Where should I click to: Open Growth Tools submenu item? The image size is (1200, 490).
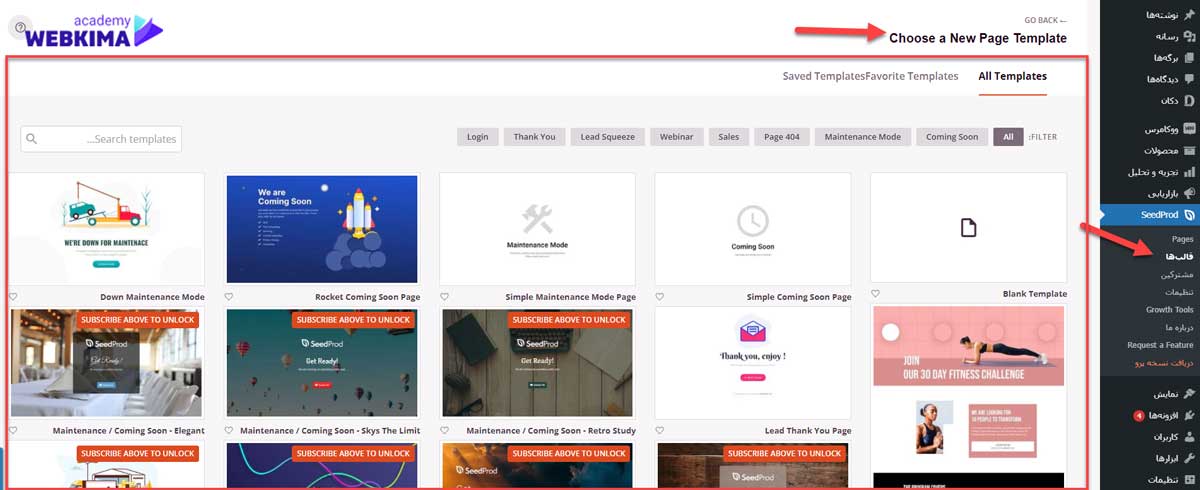[1170, 310]
